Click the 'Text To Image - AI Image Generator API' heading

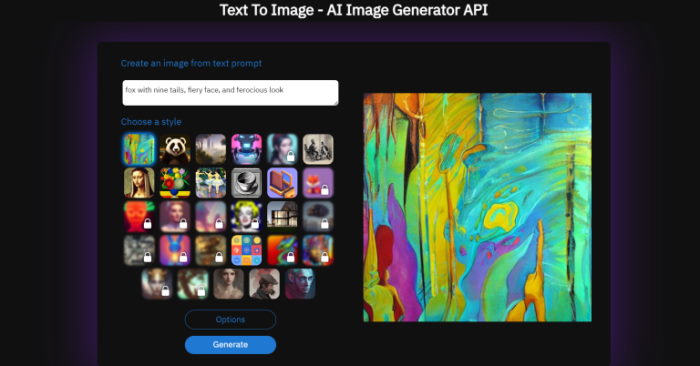(x=354, y=10)
